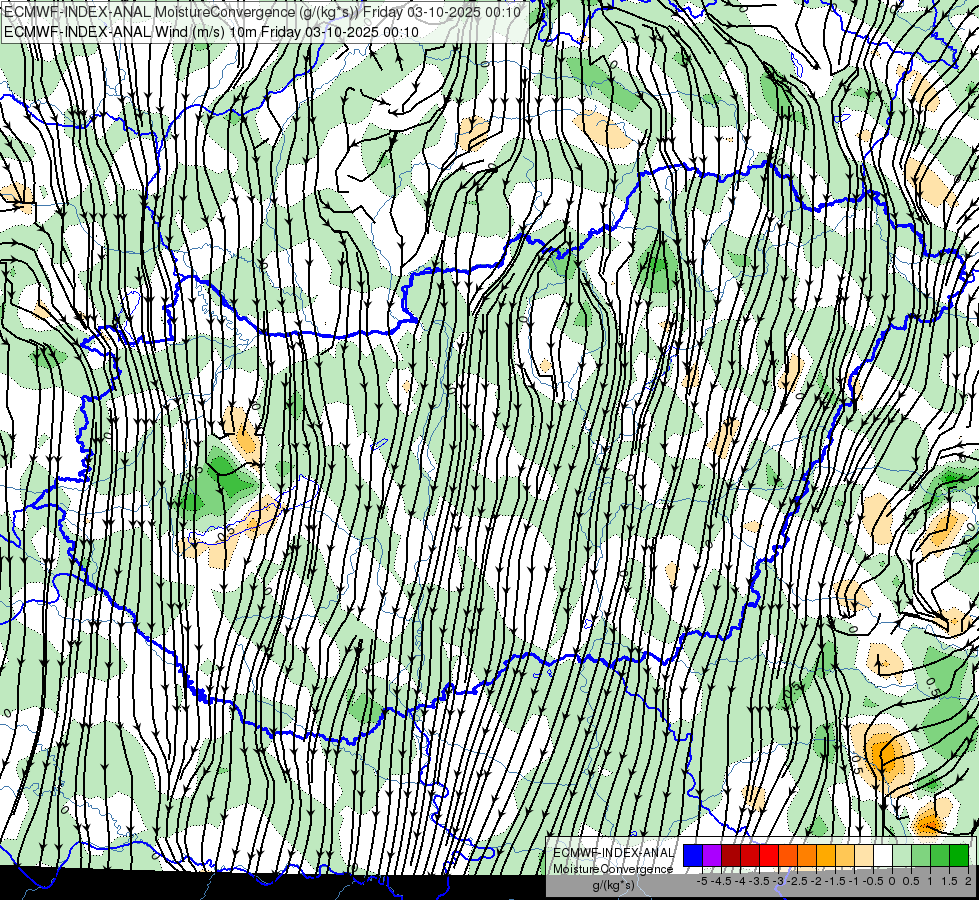Image resolution: width=979 pixels, height=900 pixels.
Task: Click the legend tick value -4.5
Action: click(x=723, y=881)
